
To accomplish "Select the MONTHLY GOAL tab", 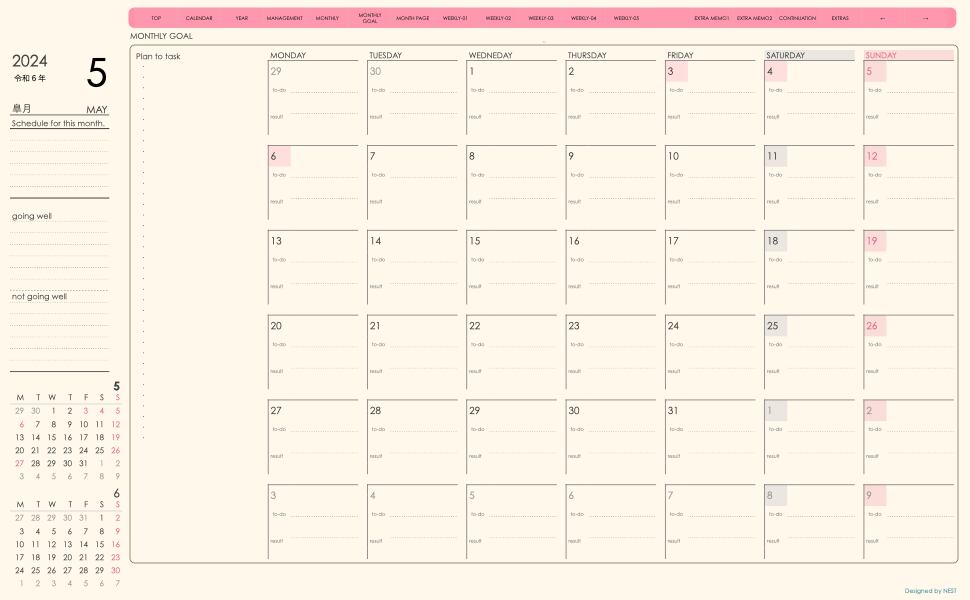I will click(370, 18).
